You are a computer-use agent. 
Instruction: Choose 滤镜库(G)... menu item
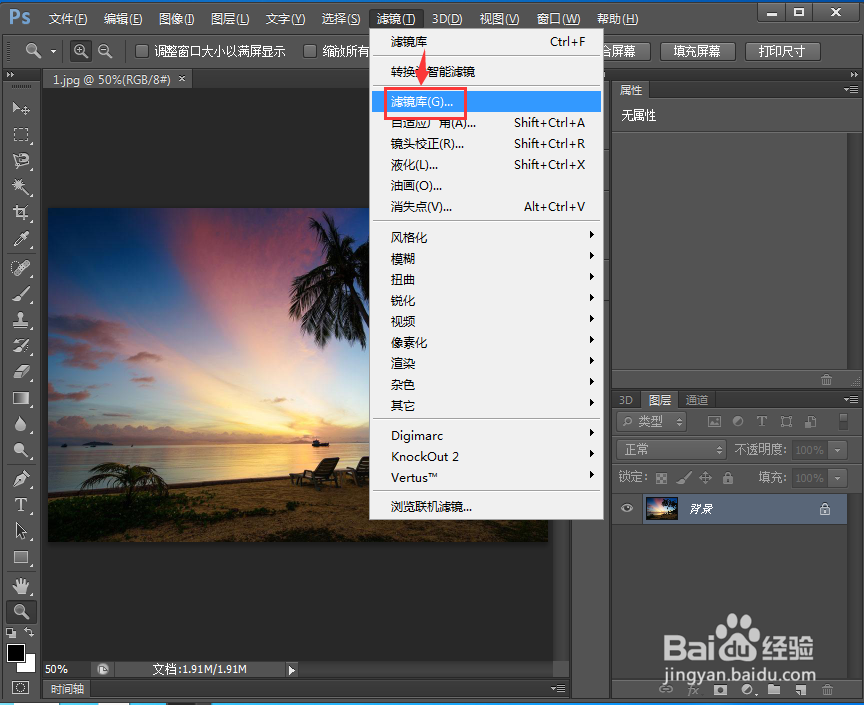[487, 101]
